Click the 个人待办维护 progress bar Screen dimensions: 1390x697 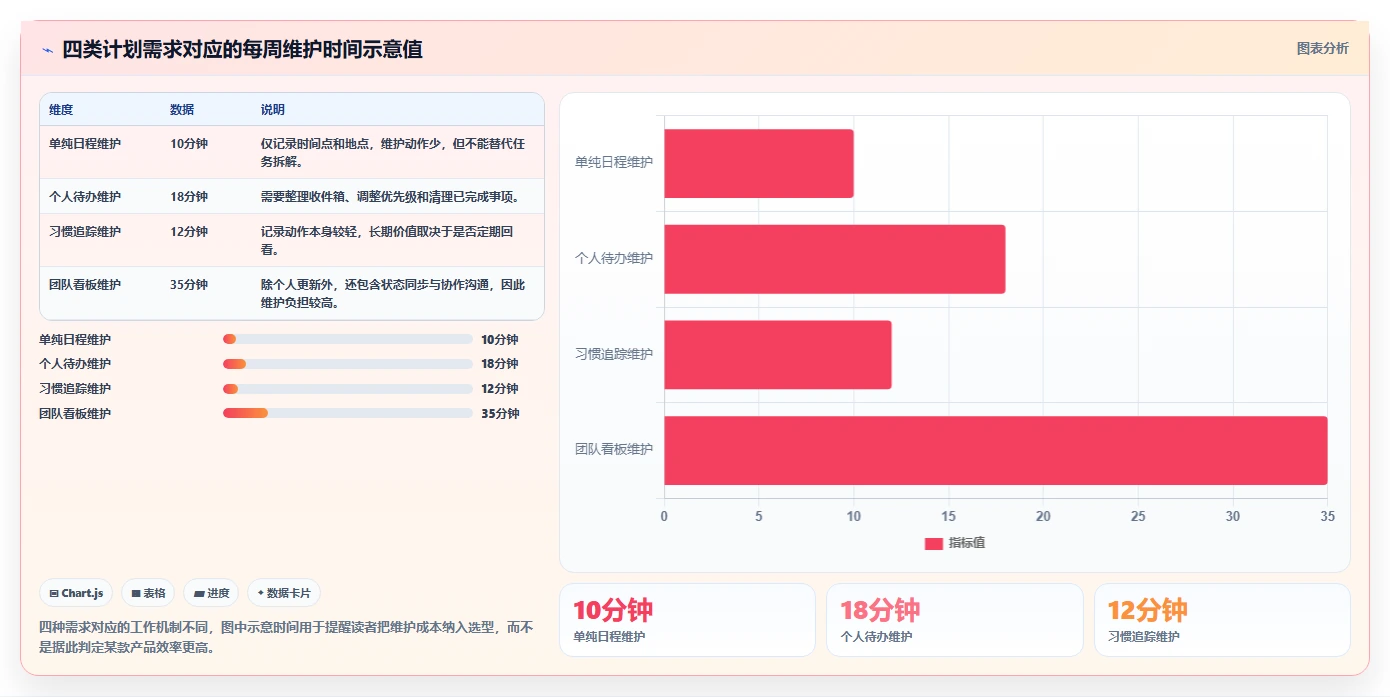coord(348,364)
